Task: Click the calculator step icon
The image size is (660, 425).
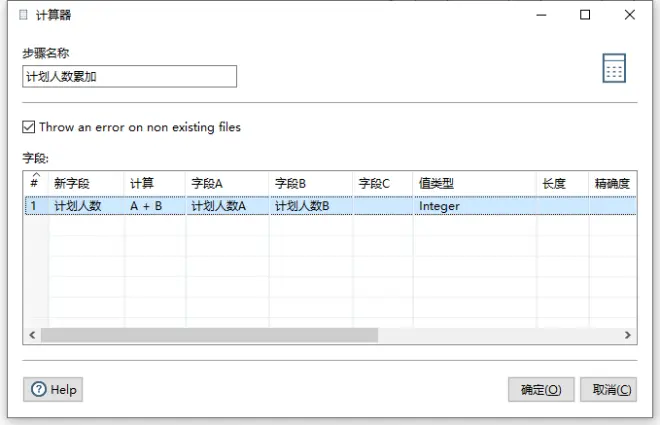Action: click(614, 68)
